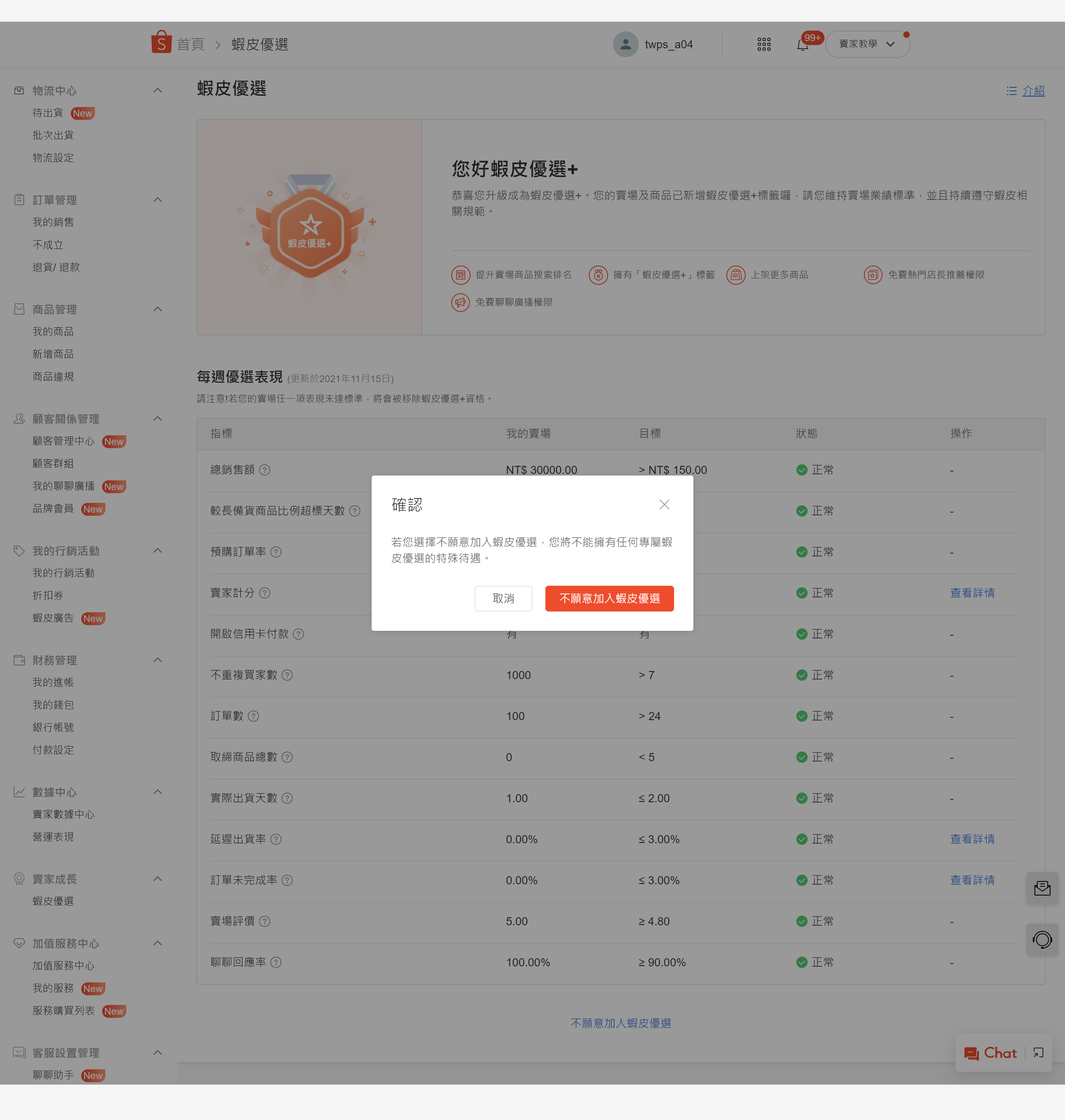Click the Shopee logo icon
The image size is (1065, 1120).
pos(161,43)
